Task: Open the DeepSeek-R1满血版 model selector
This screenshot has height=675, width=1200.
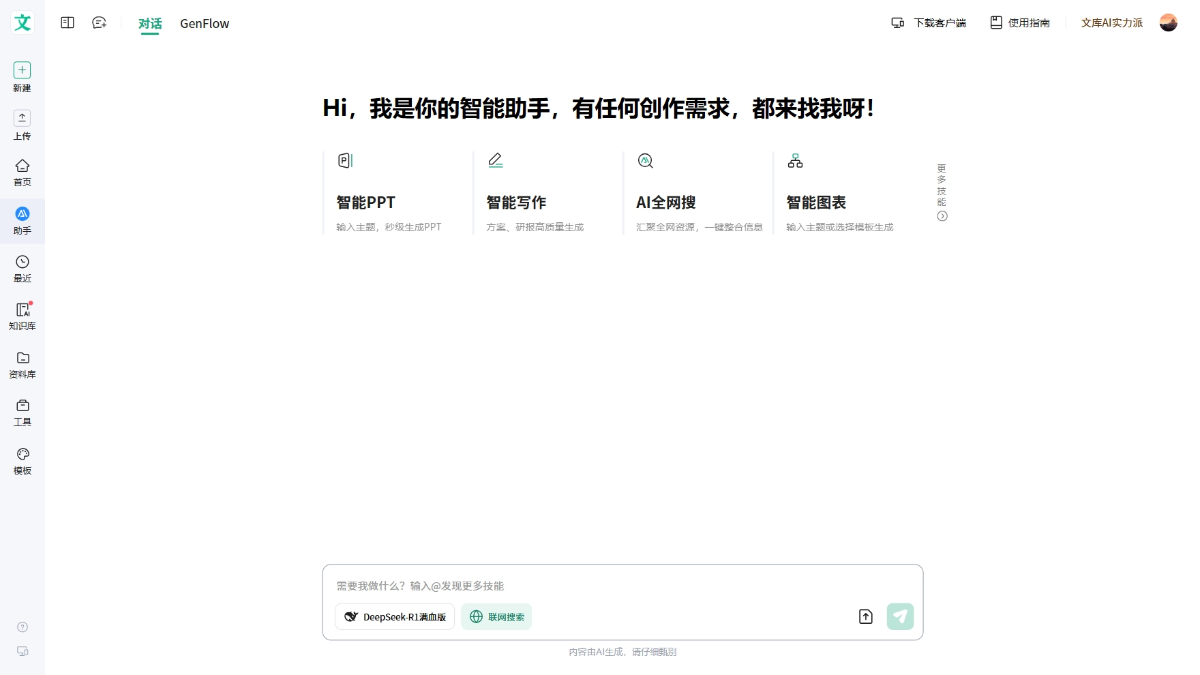Action: click(395, 617)
